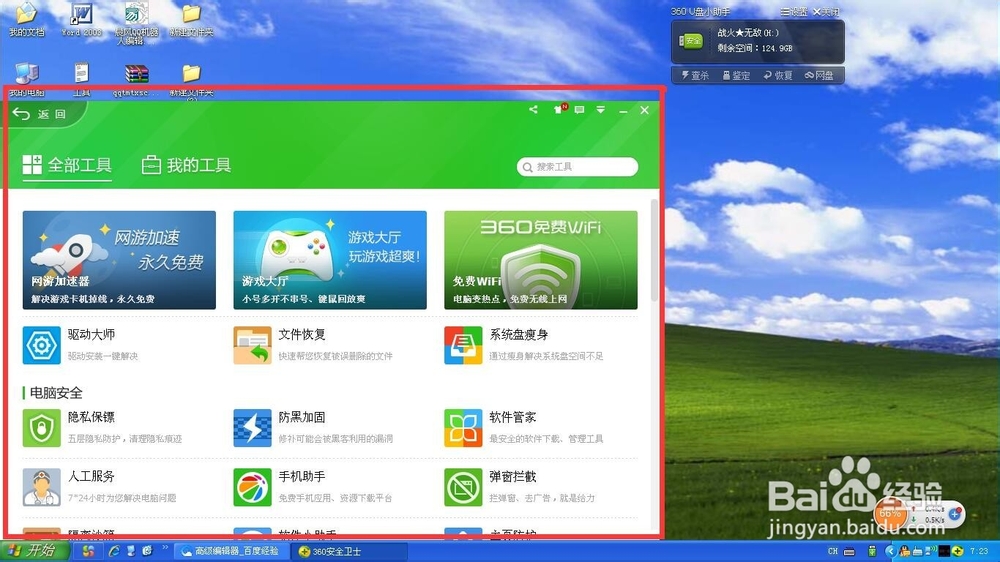
Task: Click the 软件管家 title text
Action: click(x=513, y=417)
